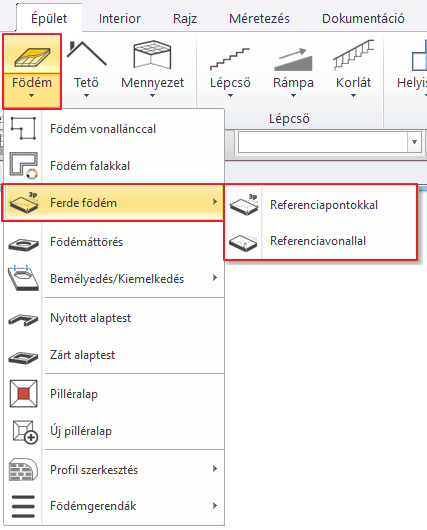Choose Födém vonallánccal from the menu
Viewport: 427px width, 530px height.
coord(114,129)
